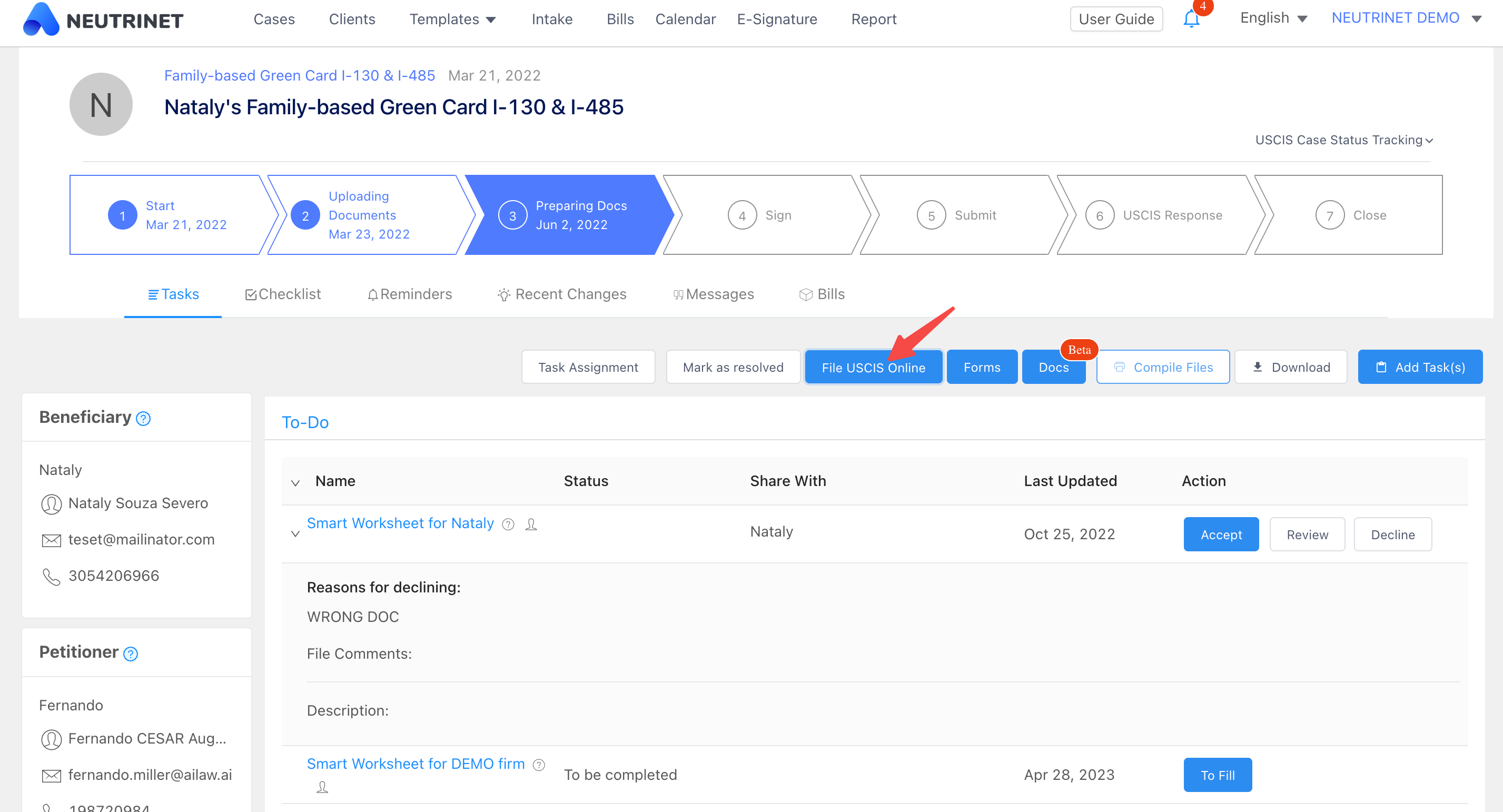Screen dimensions: 1503x812
Task: Click person icon next to Smart Worksheet for Nataly
Action: [x=531, y=524]
